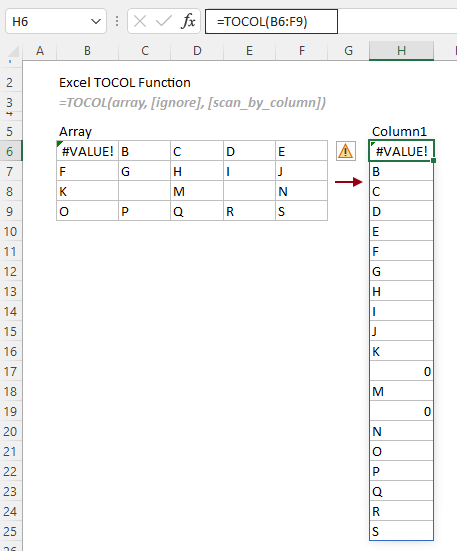Select column B header
This screenshot has width=457, height=551.
coord(87,51)
